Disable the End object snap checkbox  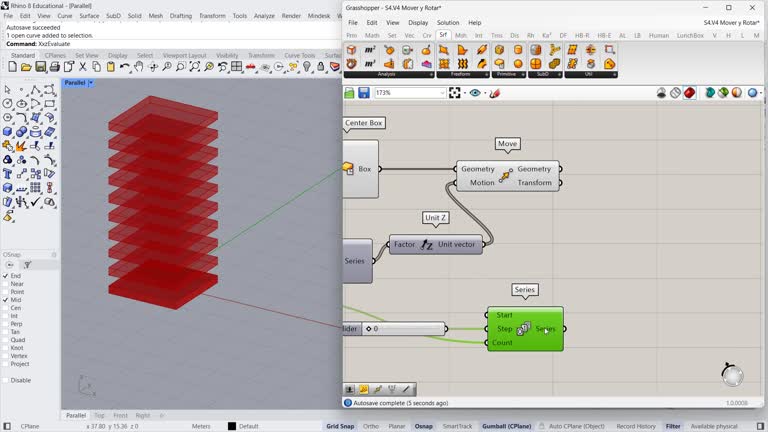click(5, 276)
